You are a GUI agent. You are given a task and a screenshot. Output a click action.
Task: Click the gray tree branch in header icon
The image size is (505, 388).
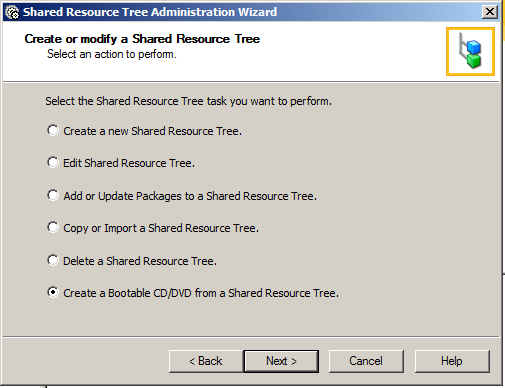tap(462, 47)
